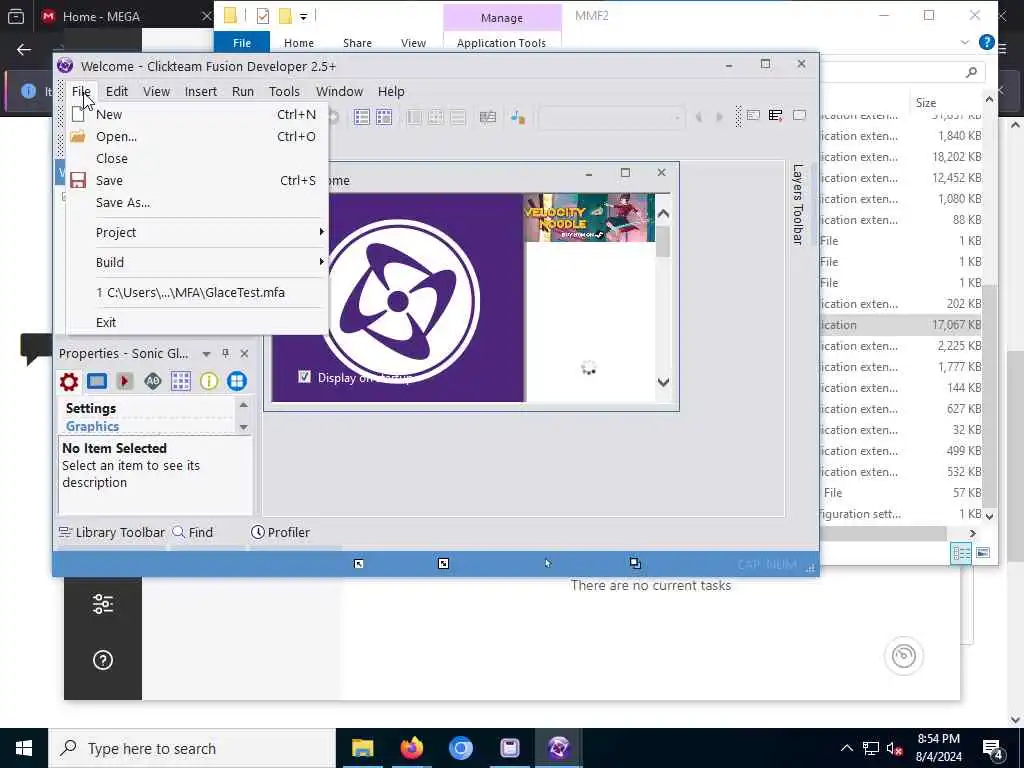Choose Open... from File menu

[196, 136]
